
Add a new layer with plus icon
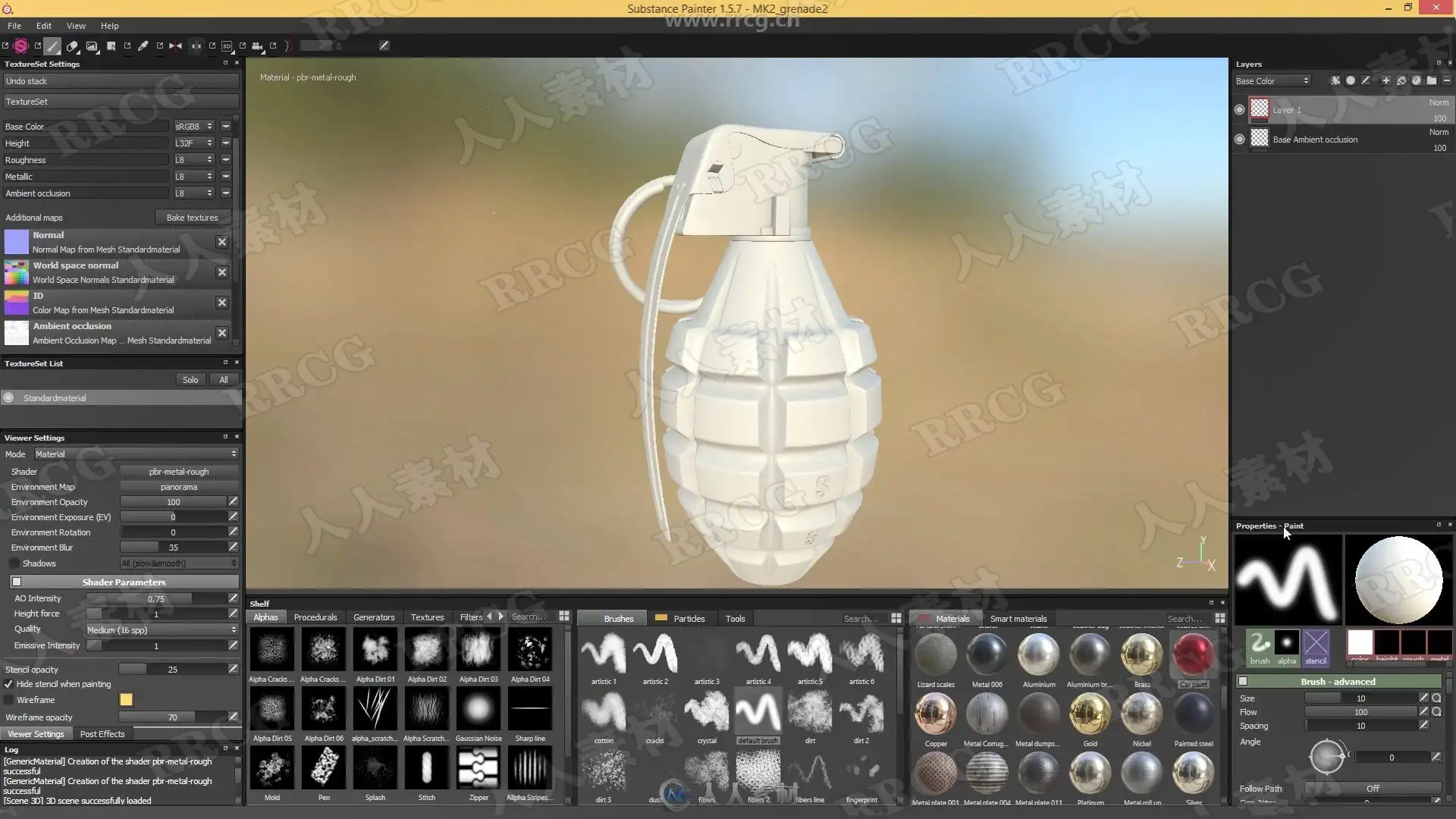pyautogui.click(x=1385, y=80)
